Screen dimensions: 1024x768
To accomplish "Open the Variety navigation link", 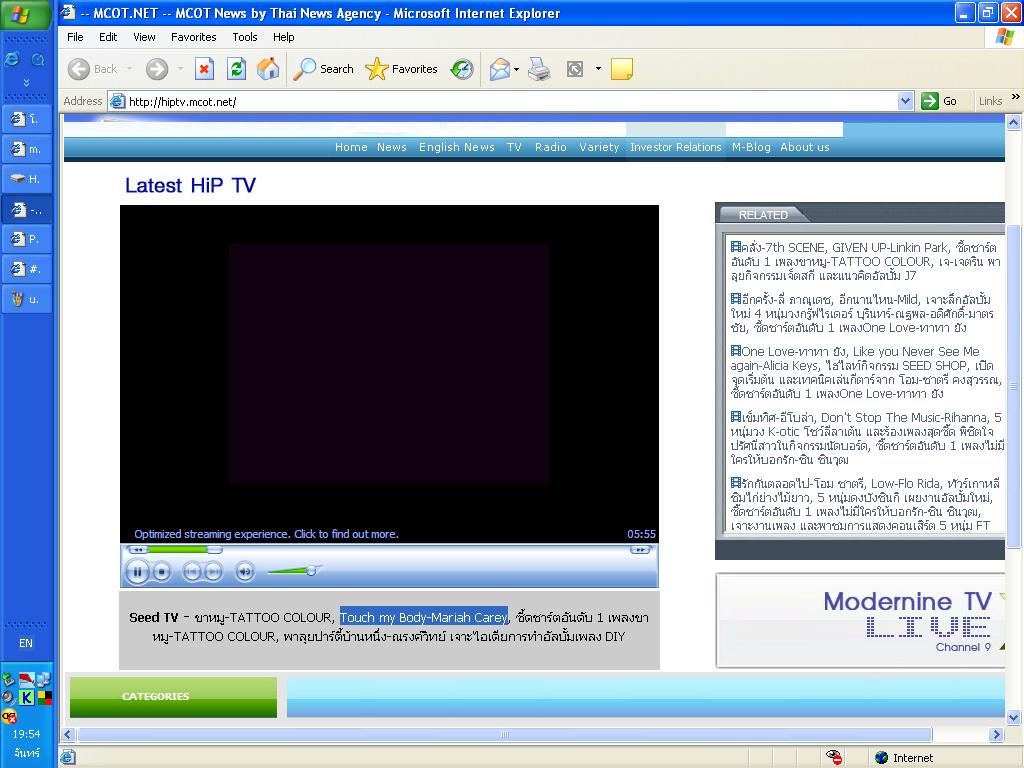I will click(599, 147).
